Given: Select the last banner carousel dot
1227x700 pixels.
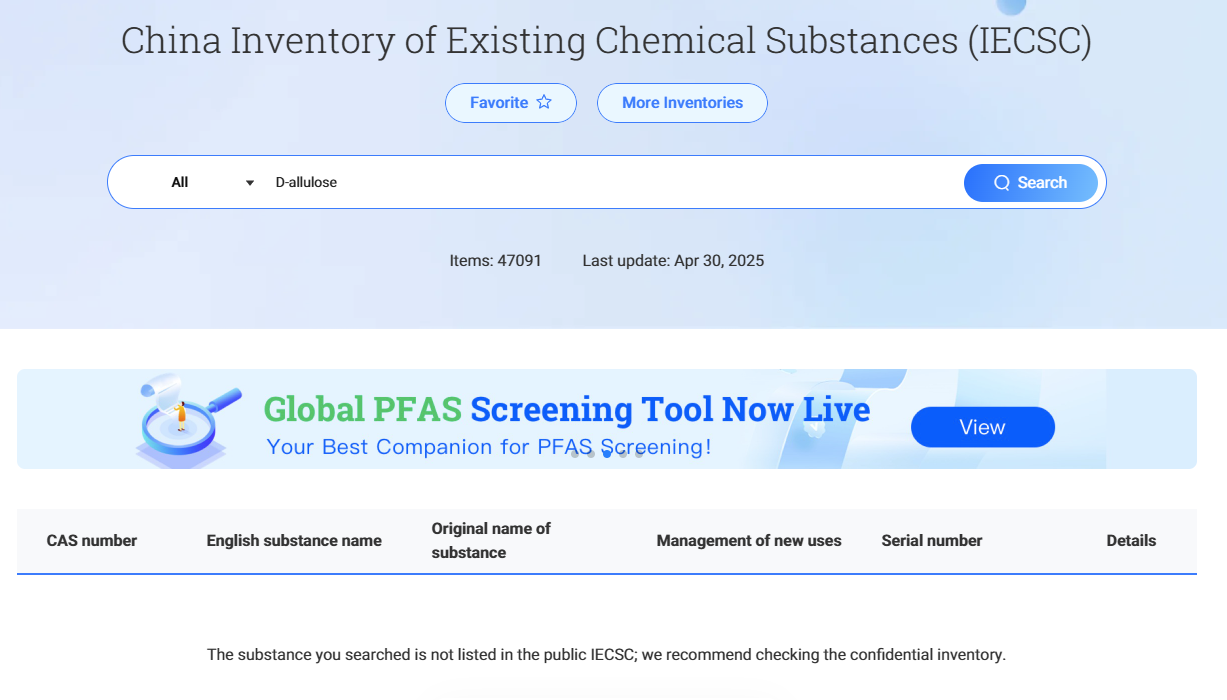Looking at the screenshot, I should (639, 454).
